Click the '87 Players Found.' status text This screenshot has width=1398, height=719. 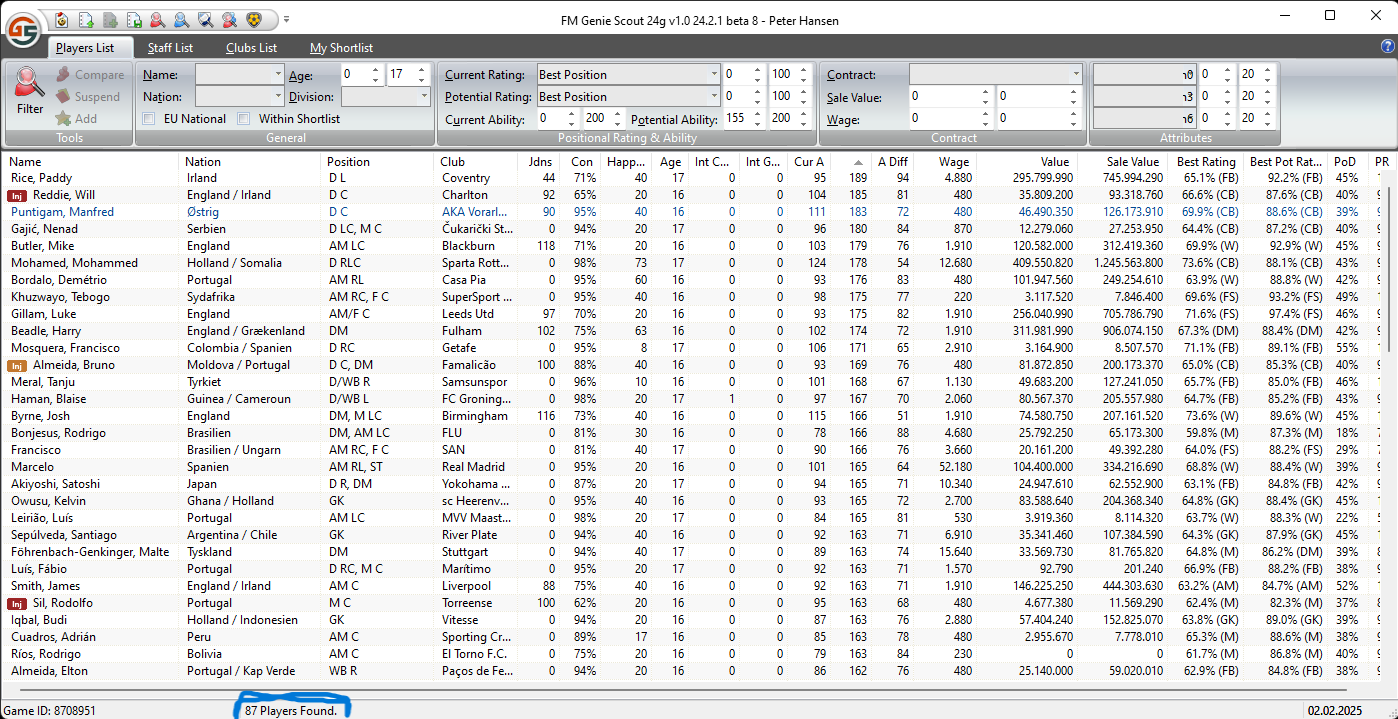(x=293, y=711)
